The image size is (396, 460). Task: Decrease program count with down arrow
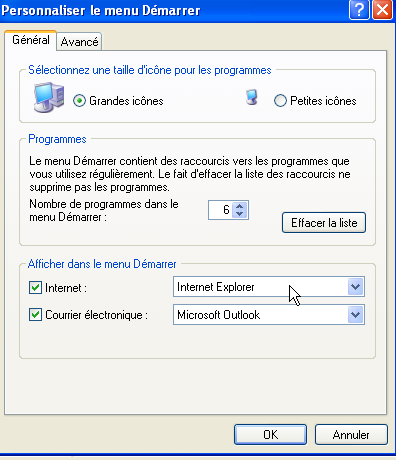(x=240, y=214)
